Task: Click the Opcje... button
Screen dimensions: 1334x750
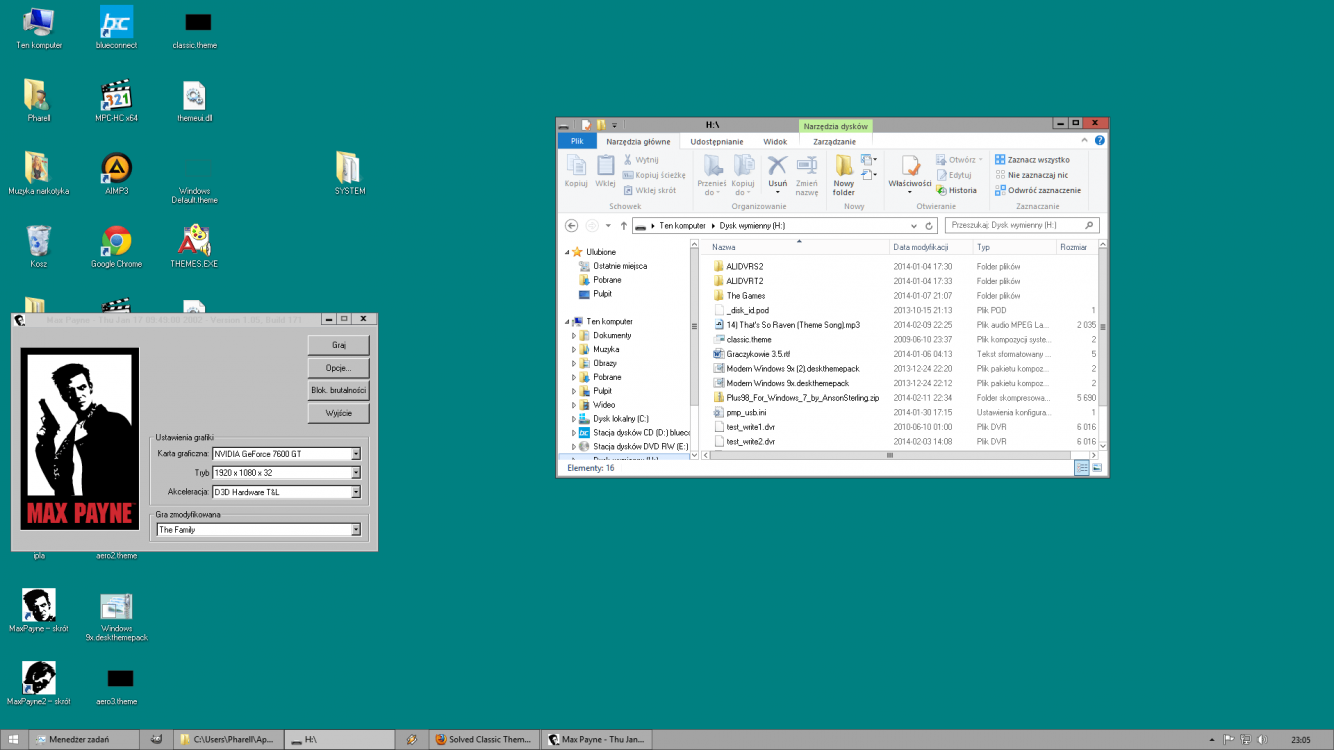Action: 339,368
